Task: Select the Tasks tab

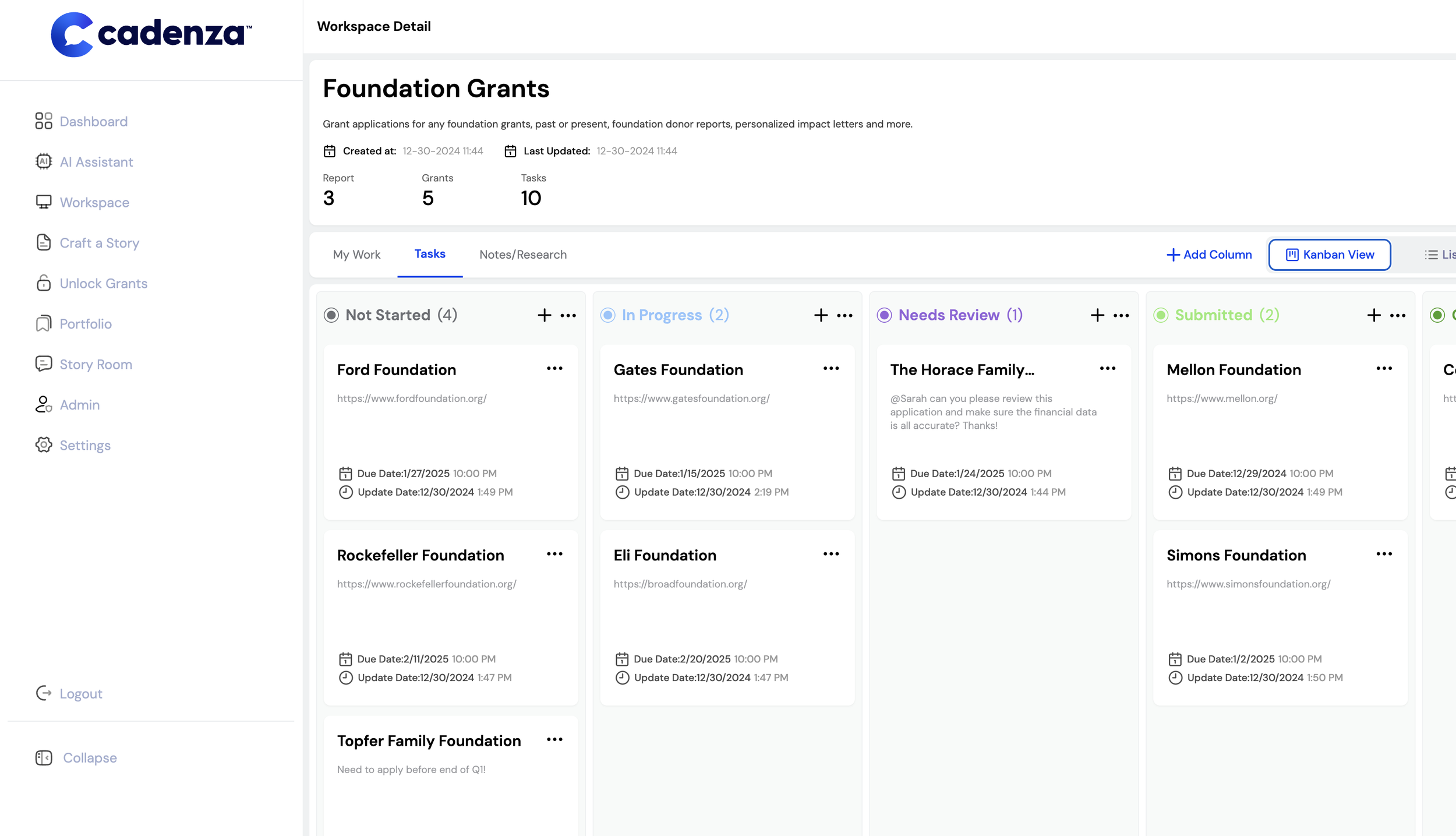Action: point(430,254)
